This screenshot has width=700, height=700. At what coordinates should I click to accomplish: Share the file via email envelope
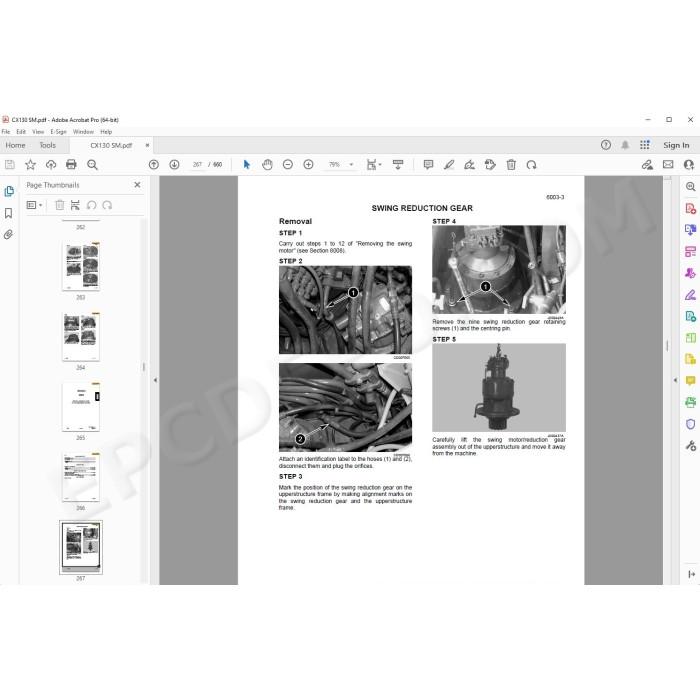tap(668, 165)
